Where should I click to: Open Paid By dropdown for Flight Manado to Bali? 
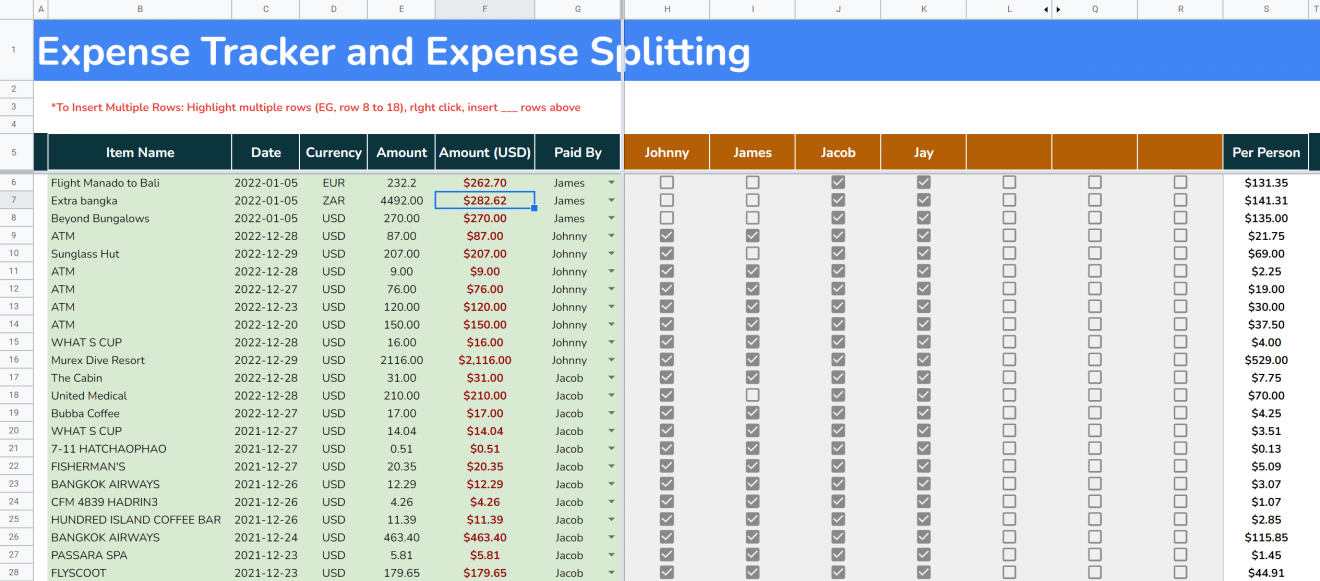[x=610, y=182]
